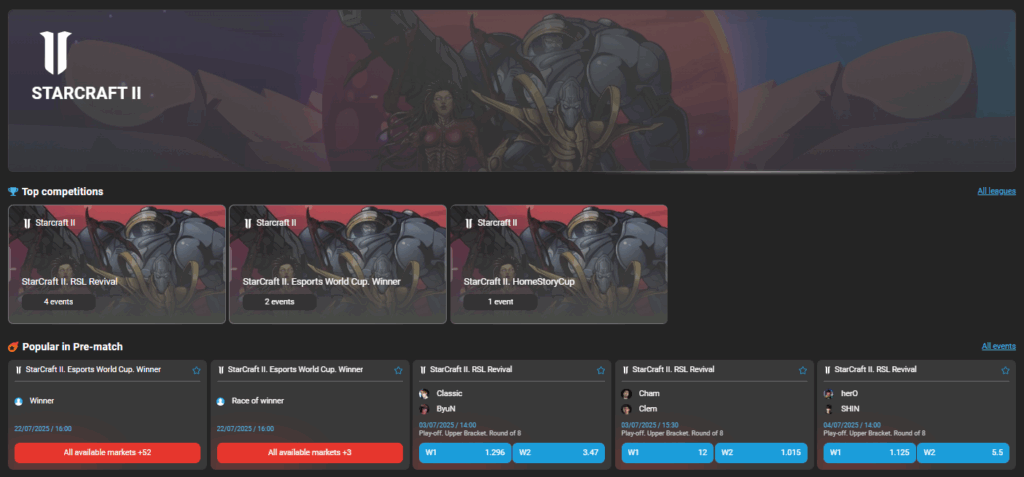Pick W2 odds 5.5 for SHIN

tap(963, 453)
